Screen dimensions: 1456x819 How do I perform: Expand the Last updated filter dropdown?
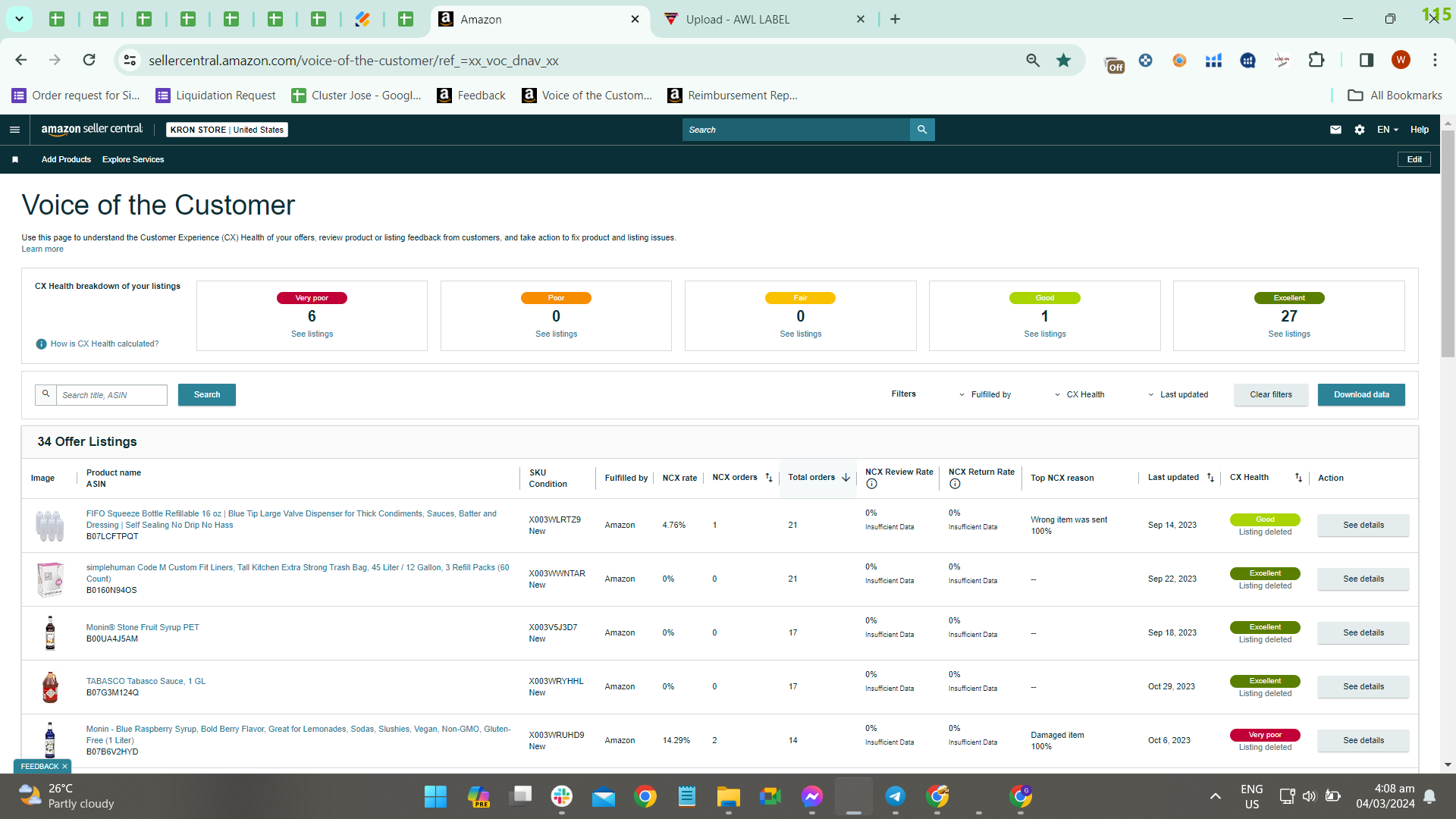click(x=1178, y=394)
